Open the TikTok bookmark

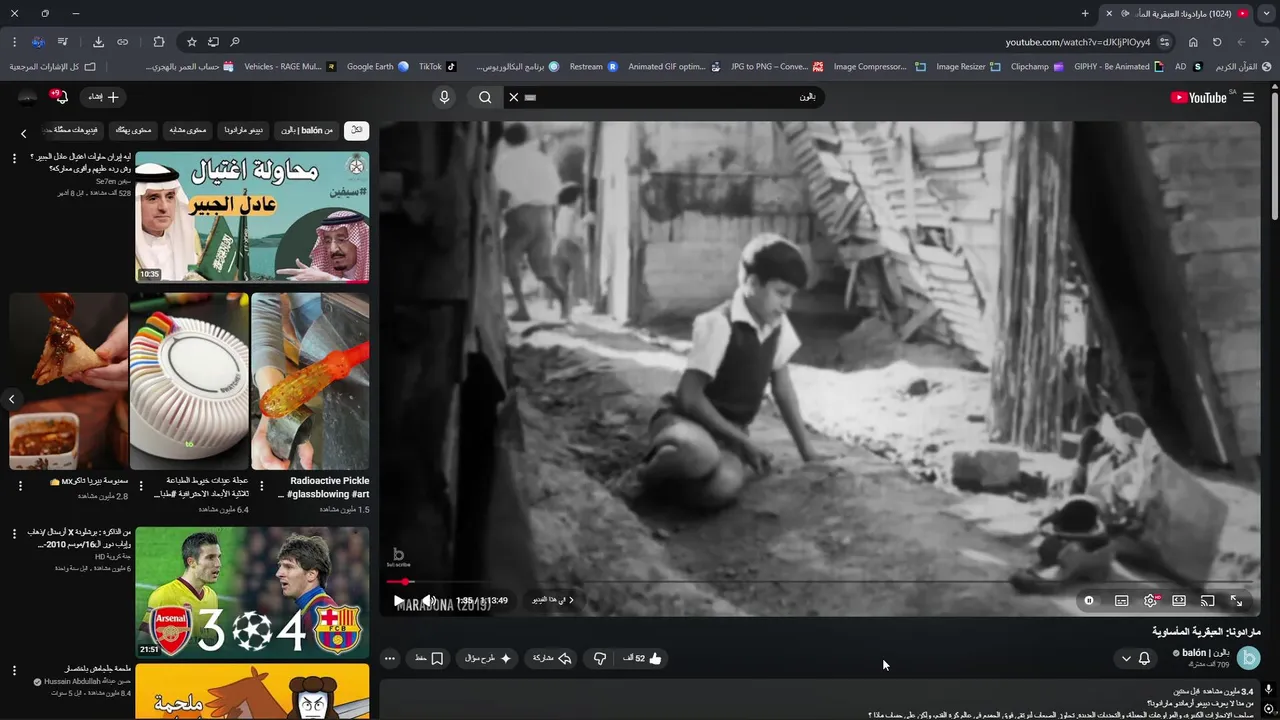437,67
